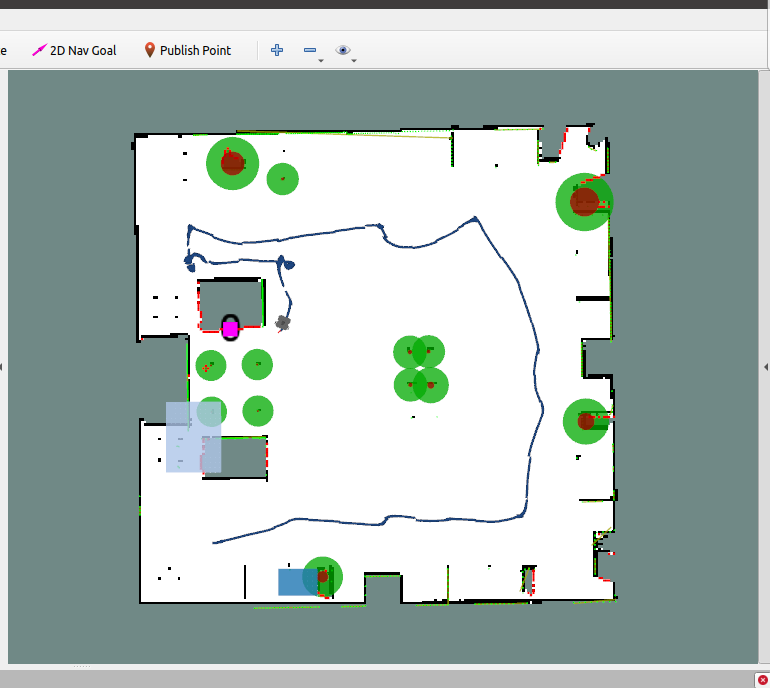The width and height of the screenshot is (770, 688).
Task: Click the magenta arrow icon of 2D Nav Goal
Action: pos(39,50)
